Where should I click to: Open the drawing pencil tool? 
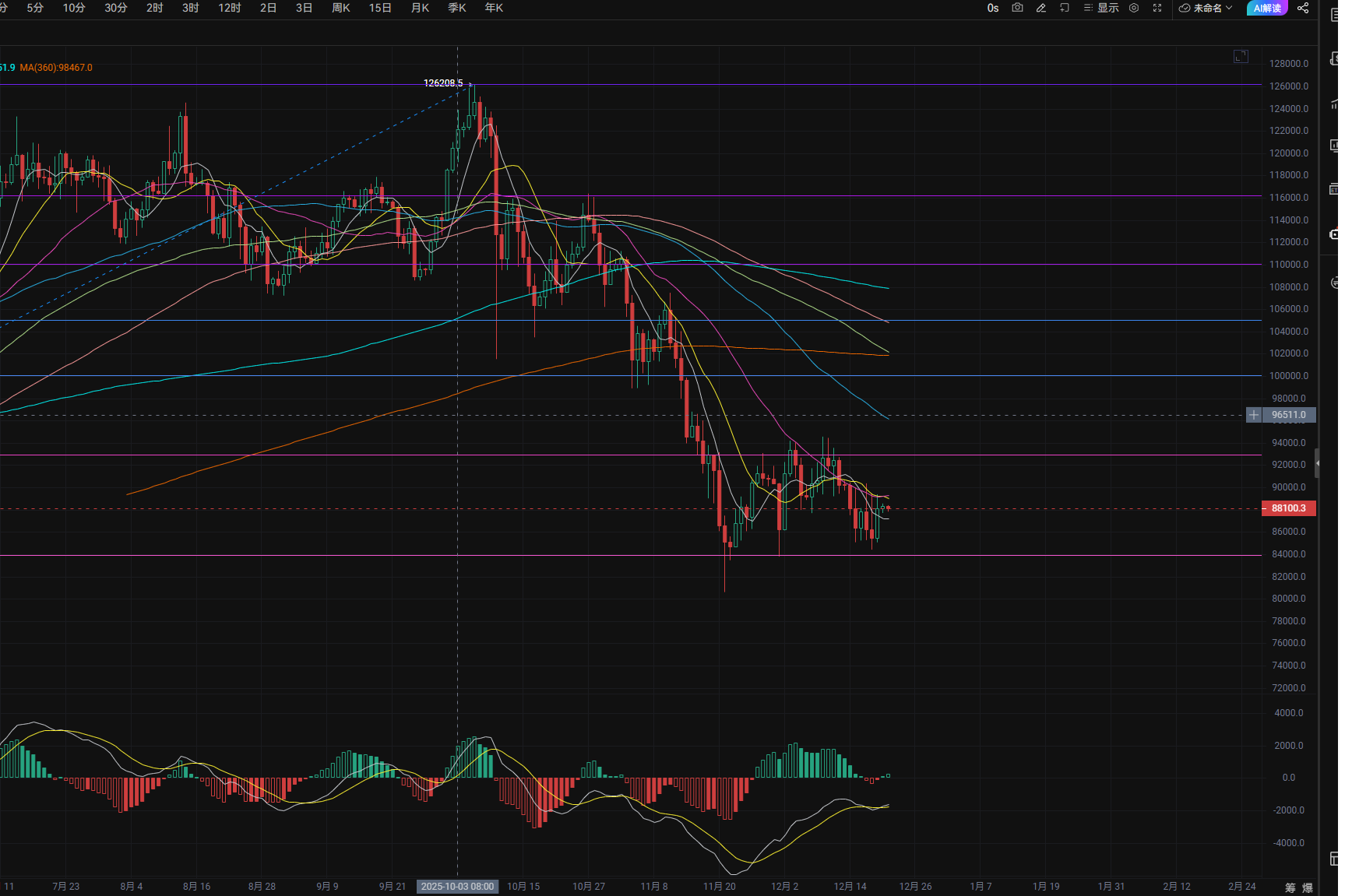(1041, 8)
